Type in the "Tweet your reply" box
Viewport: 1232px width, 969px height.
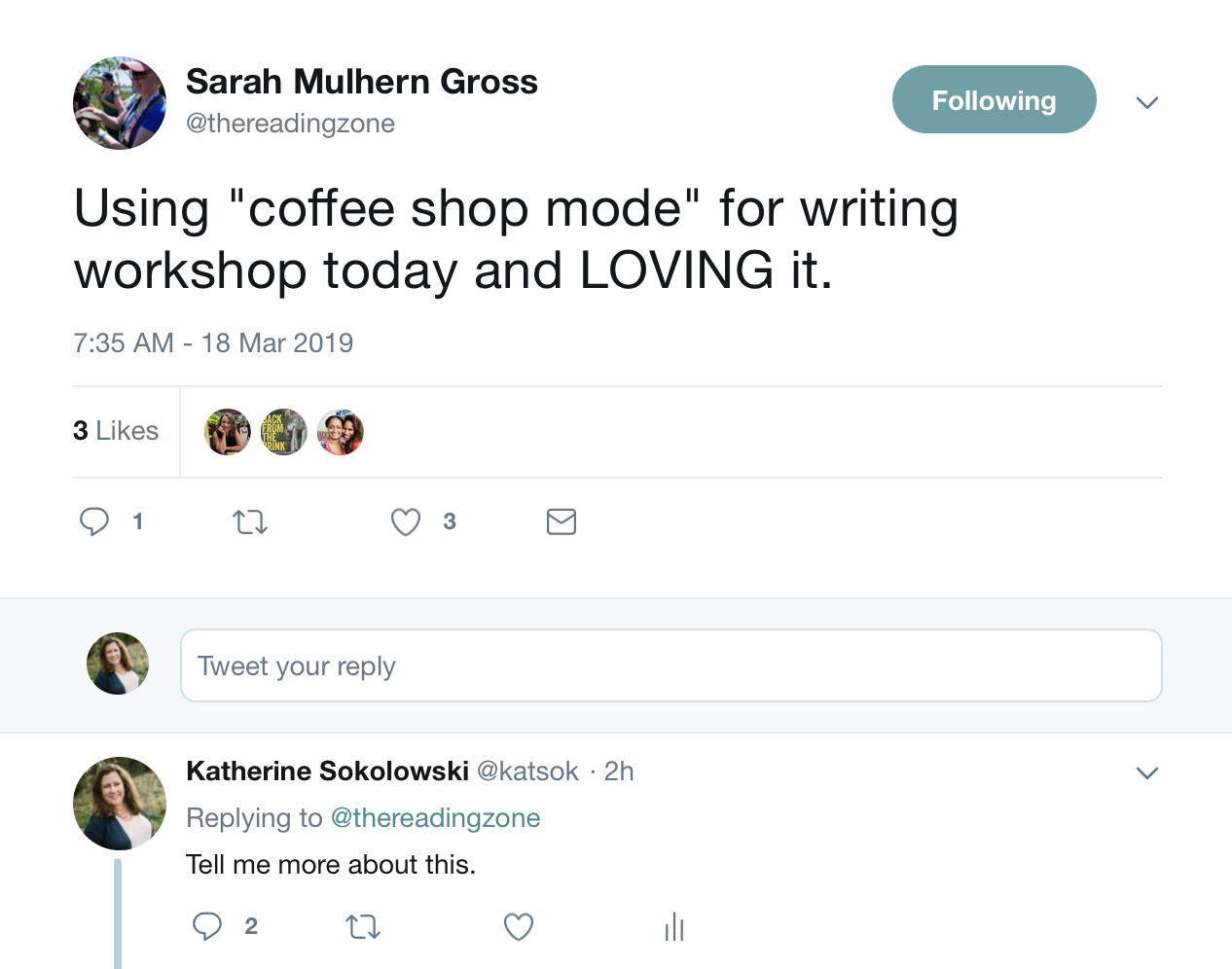[x=671, y=666]
